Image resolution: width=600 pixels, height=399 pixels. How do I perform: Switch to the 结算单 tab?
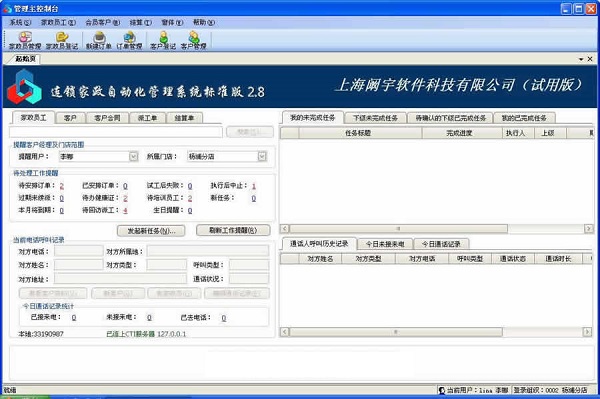coord(184,118)
